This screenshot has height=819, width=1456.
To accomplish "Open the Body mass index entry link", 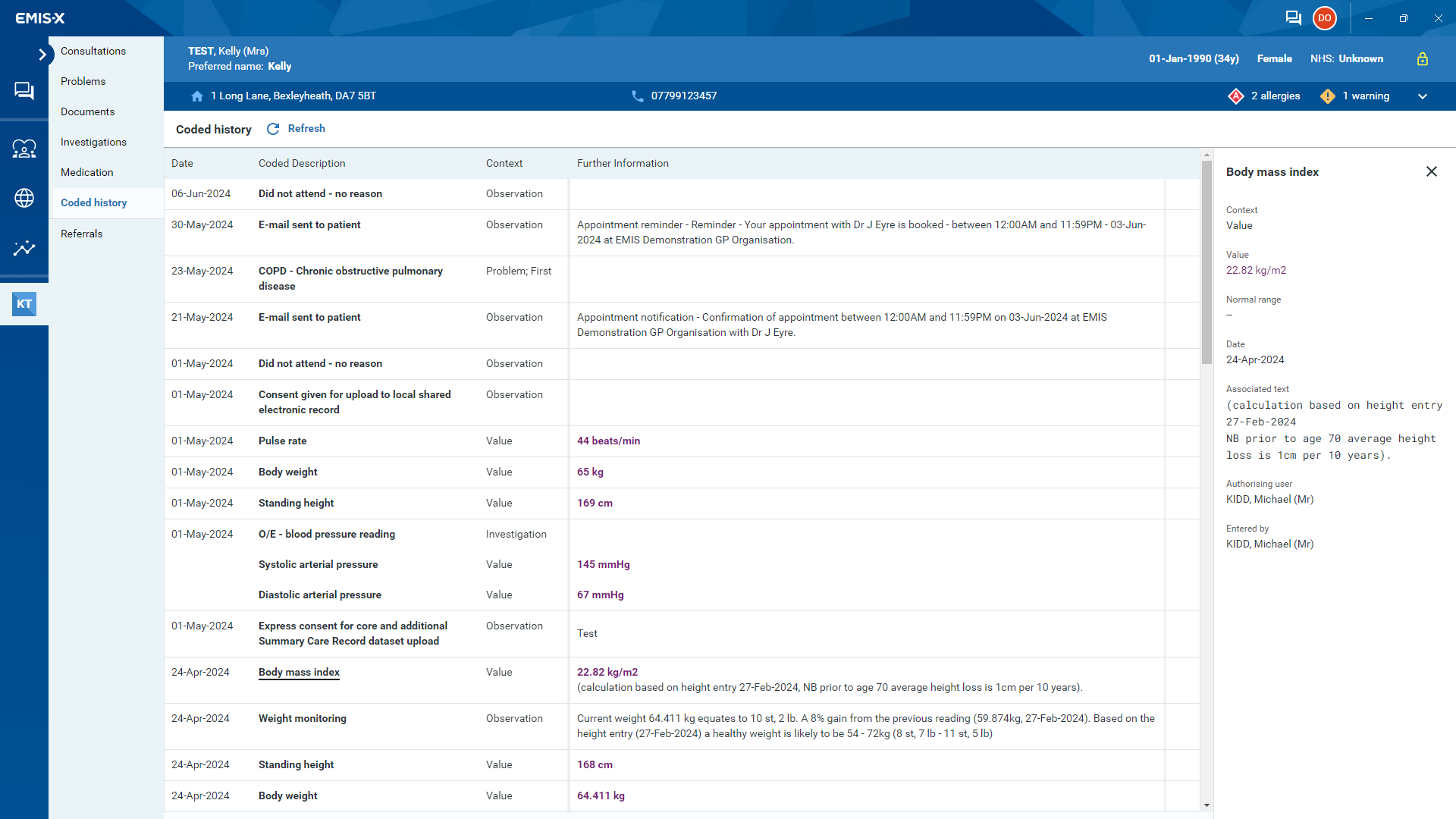I will pos(299,672).
